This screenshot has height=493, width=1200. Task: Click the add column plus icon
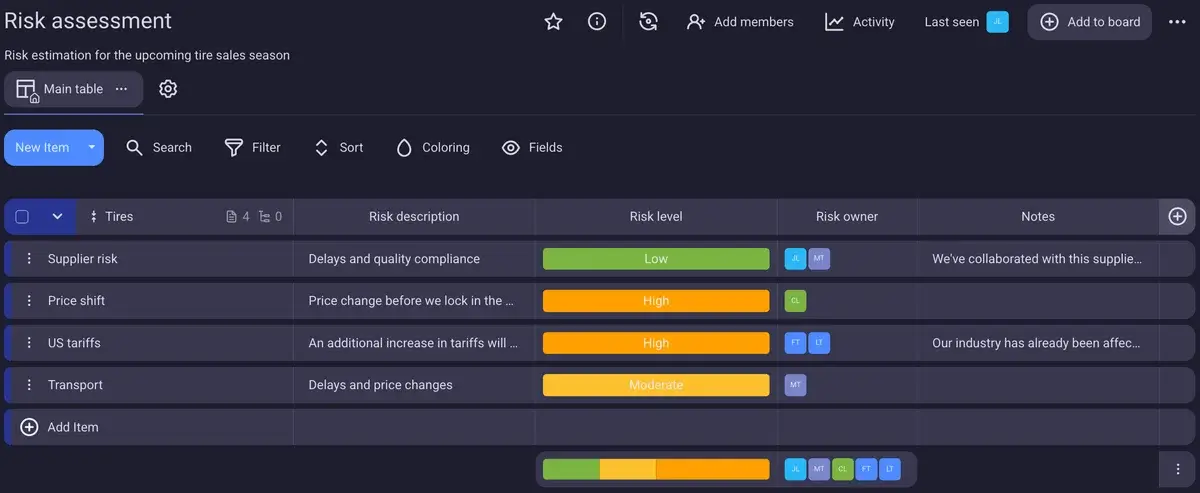[x=1177, y=216]
